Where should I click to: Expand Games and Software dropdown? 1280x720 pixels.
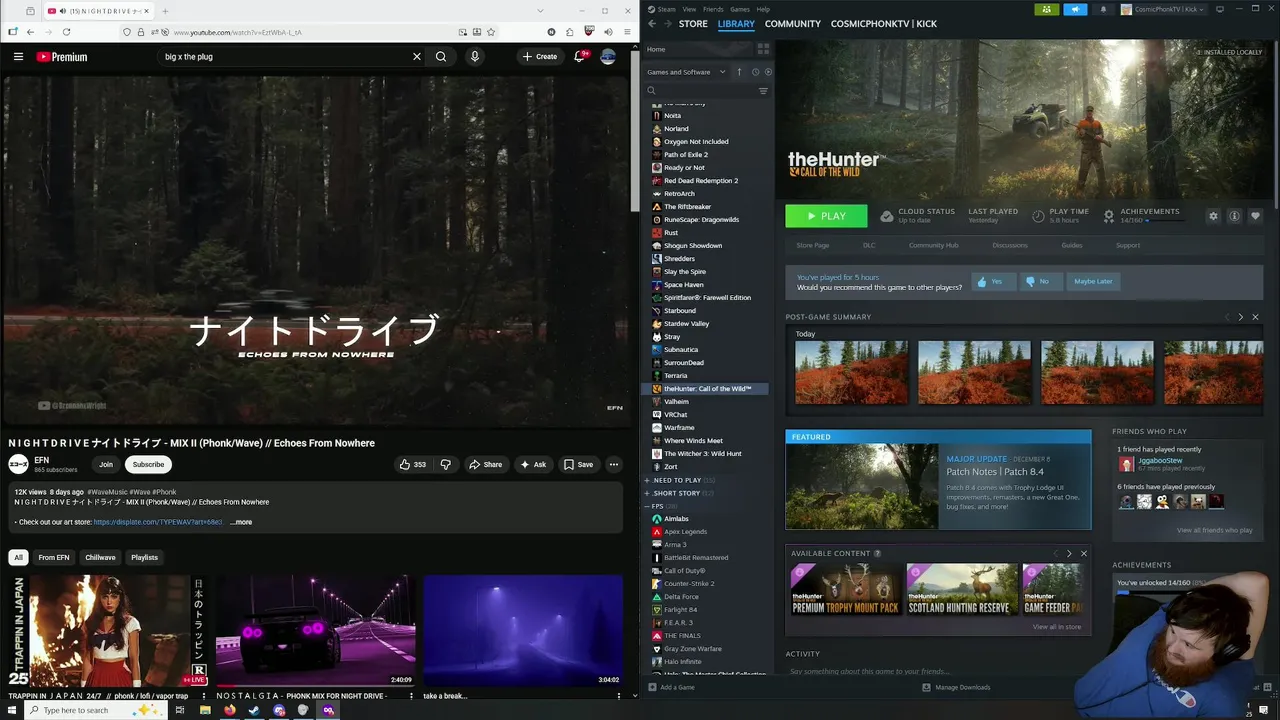point(686,72)
